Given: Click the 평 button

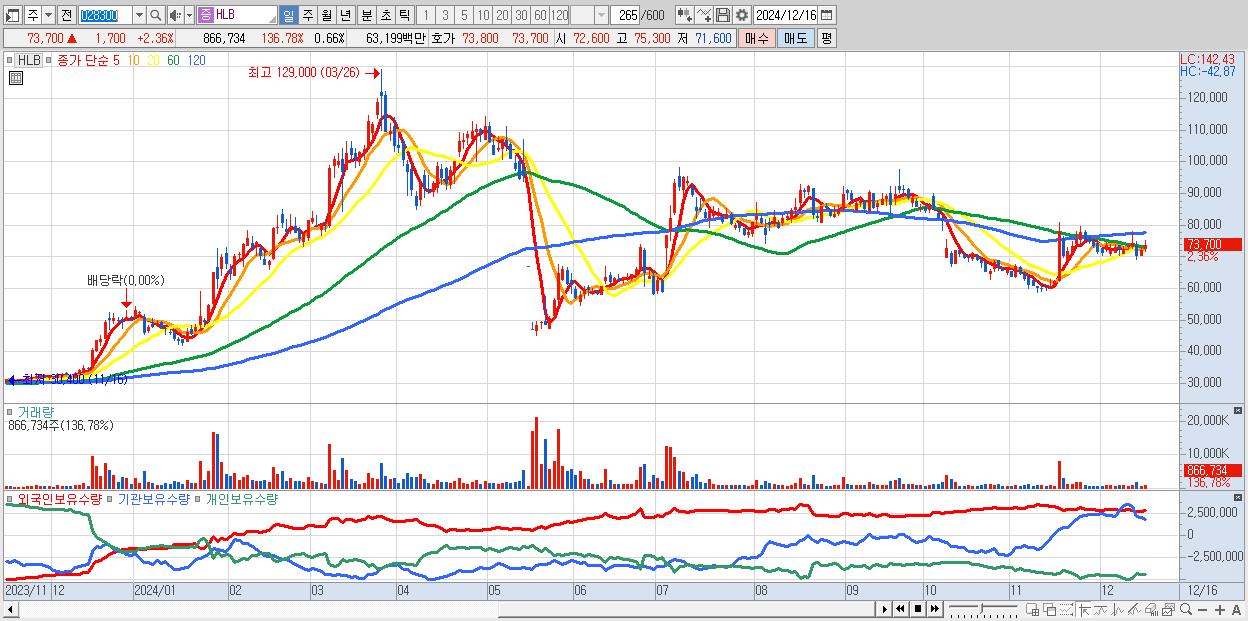Looking at the screenshot, I should [x=826, y=38].
